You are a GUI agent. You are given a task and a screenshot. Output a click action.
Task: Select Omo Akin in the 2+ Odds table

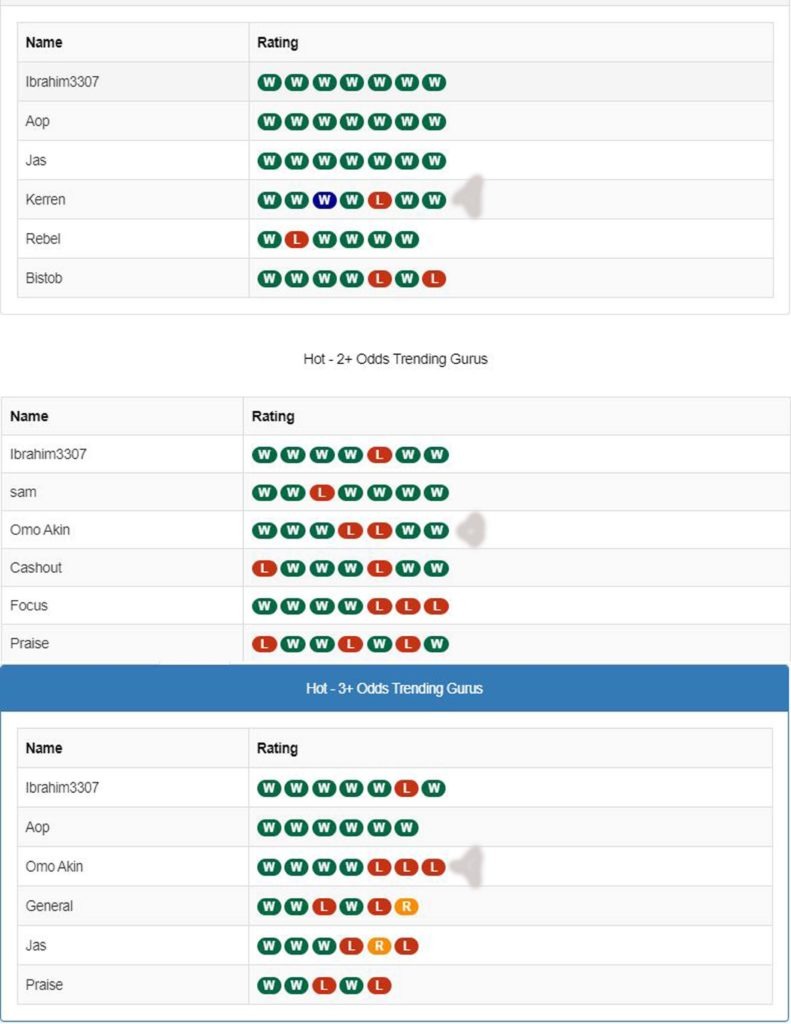coord(40,530)
